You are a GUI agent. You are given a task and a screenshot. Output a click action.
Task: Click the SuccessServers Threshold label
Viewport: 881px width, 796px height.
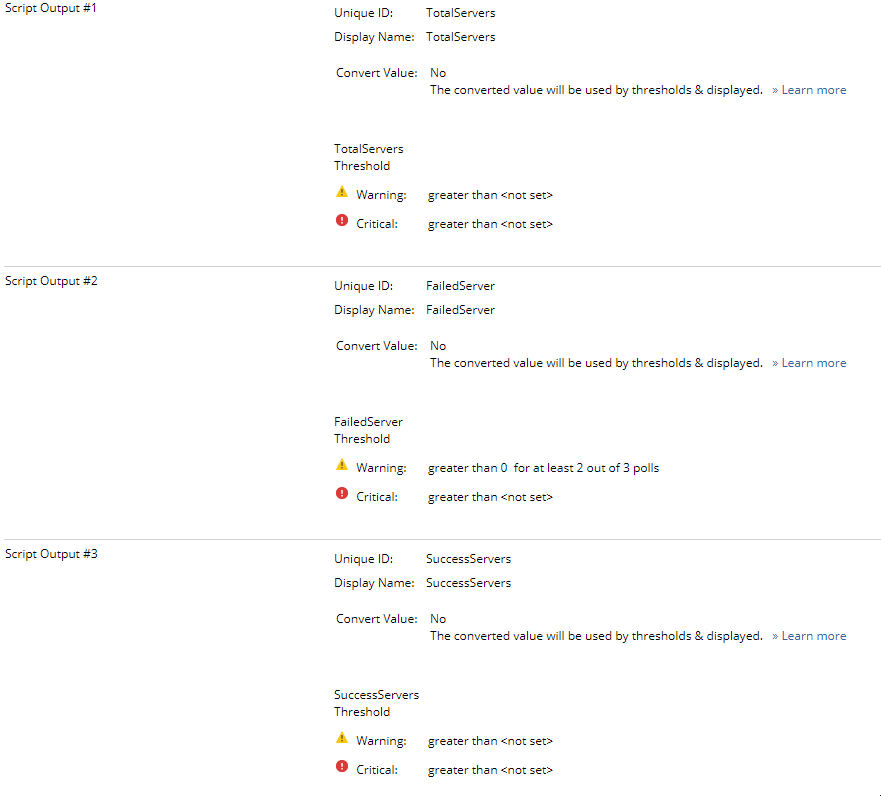[x=376, y=703]
